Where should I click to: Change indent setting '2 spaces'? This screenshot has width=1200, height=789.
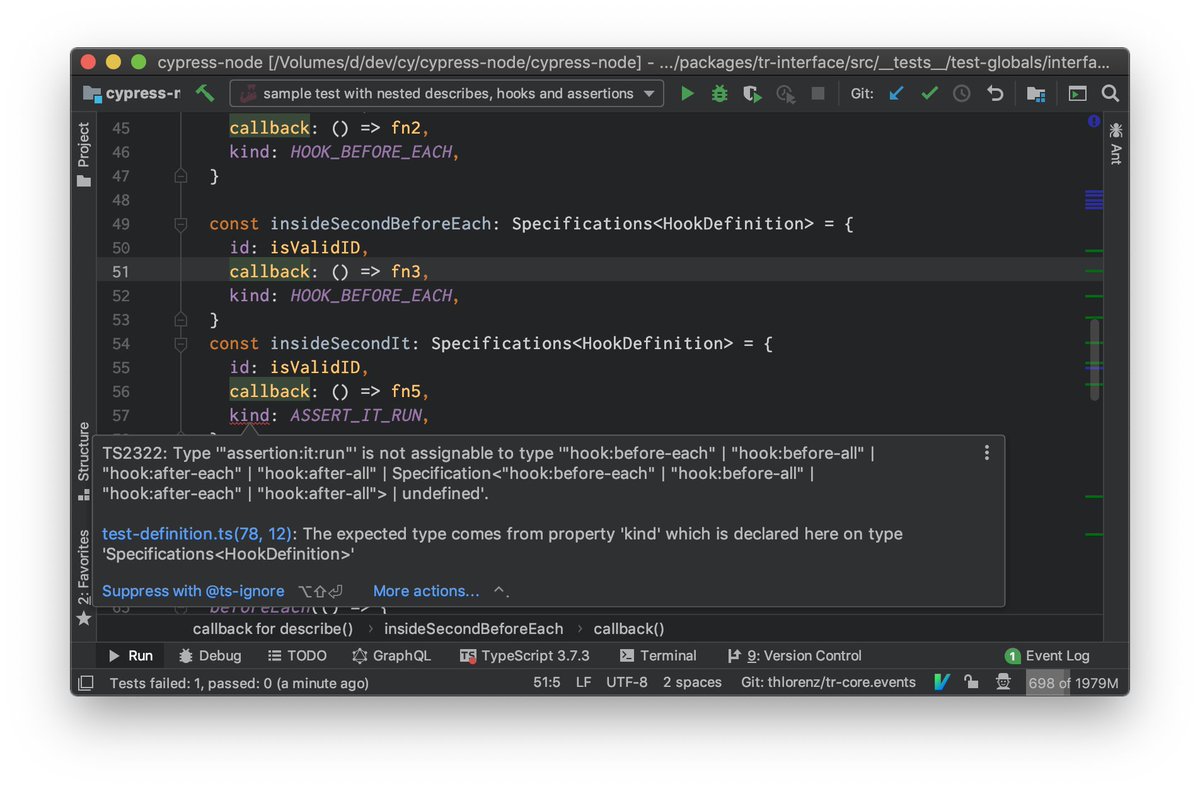click(x=692, y=683)
